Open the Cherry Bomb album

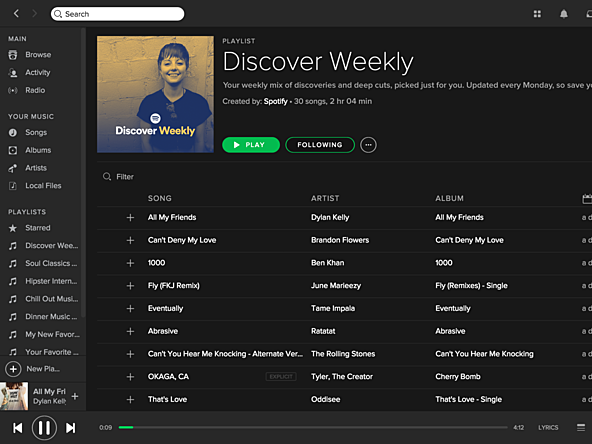coord(458,377)
